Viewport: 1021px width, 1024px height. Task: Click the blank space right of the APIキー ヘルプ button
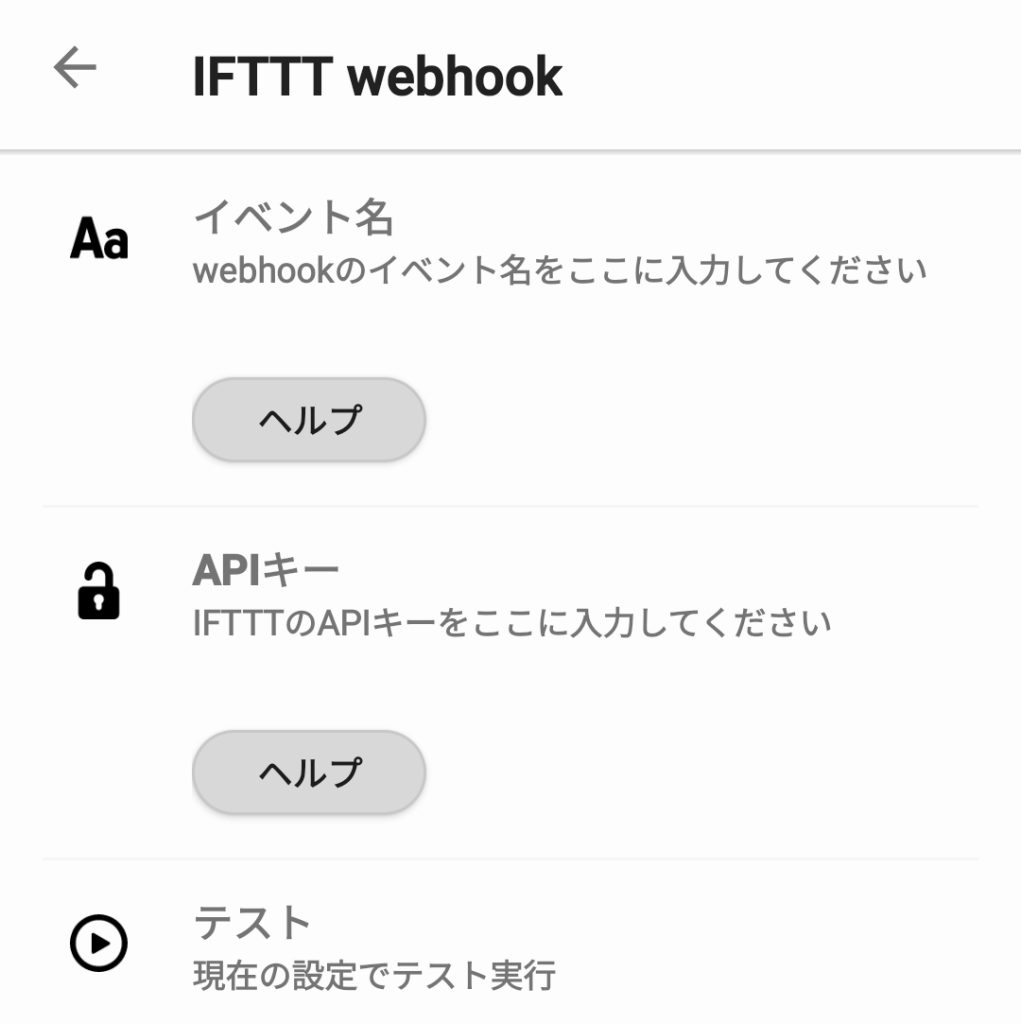pos(700,772)
